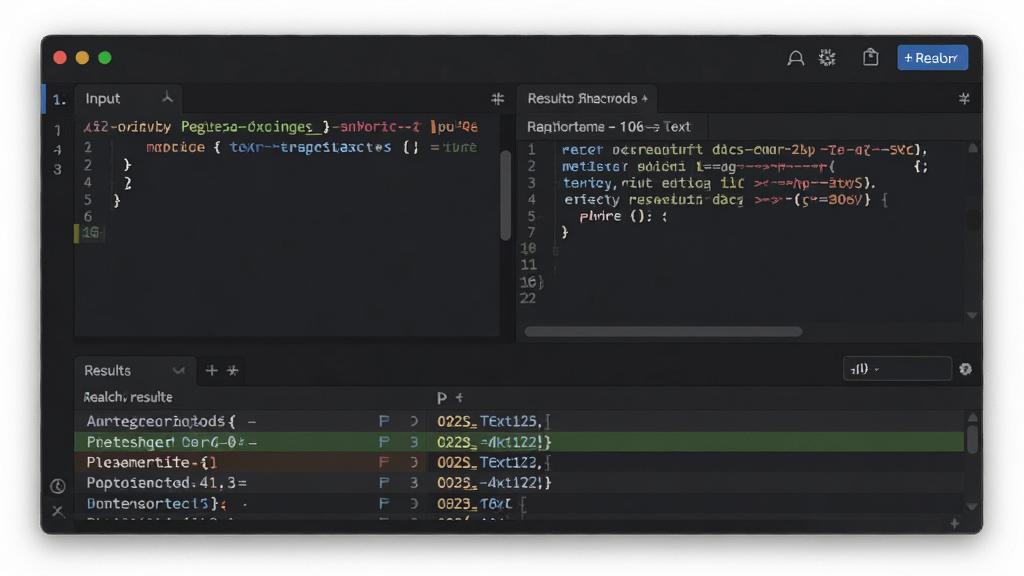Select the Dontensortec result row

[x=519, y=504]
